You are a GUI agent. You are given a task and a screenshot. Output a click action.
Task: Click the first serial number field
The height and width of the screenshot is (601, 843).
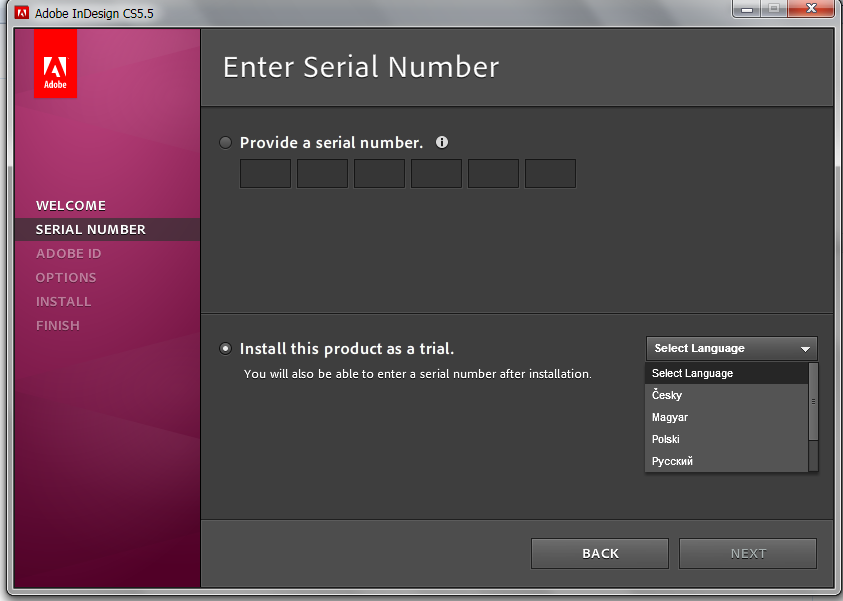265,173
